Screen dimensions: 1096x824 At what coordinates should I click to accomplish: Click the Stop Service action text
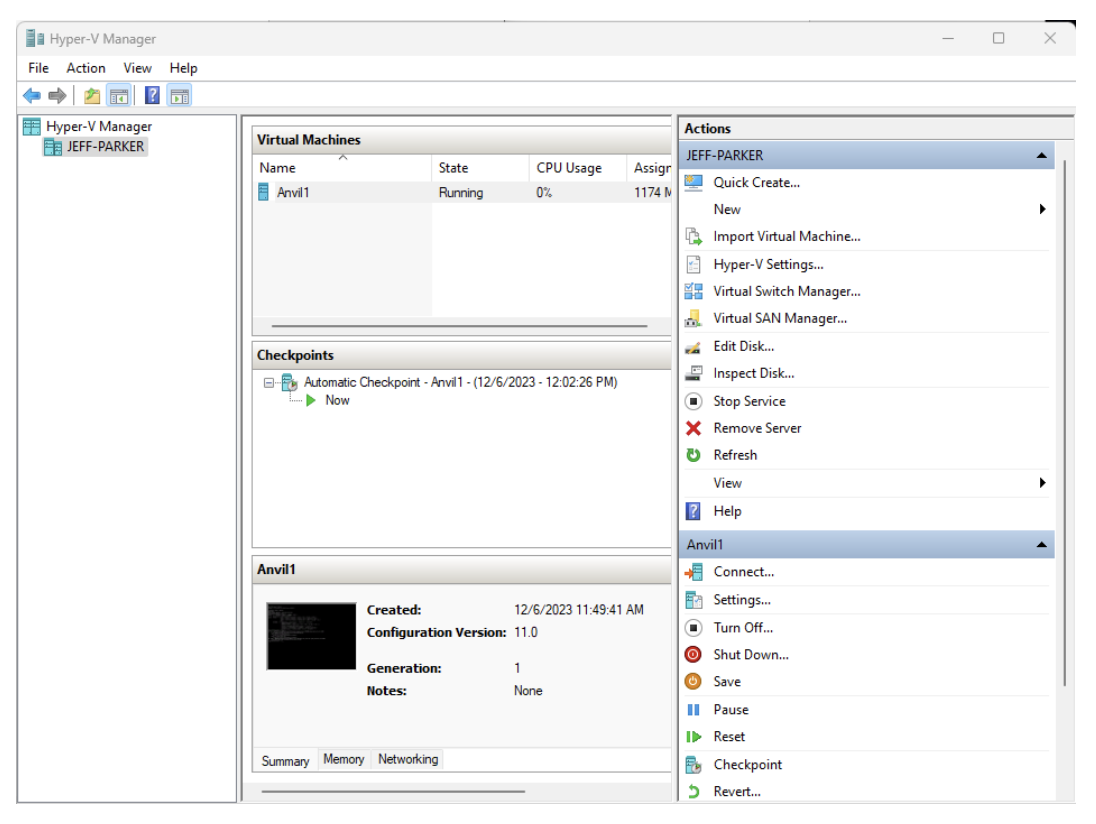pyautogui.click(x=749, y=401)
